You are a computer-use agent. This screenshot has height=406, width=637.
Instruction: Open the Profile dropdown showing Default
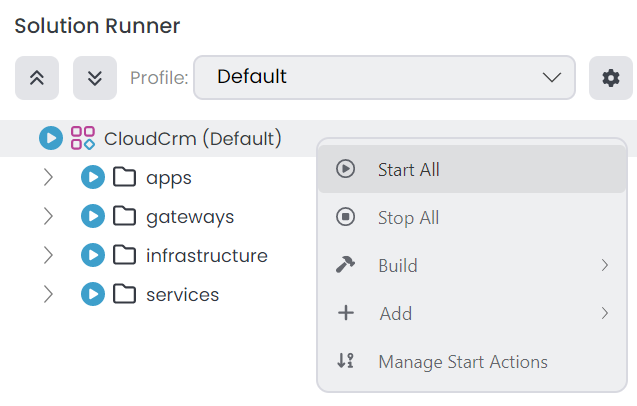click(384, 77)
